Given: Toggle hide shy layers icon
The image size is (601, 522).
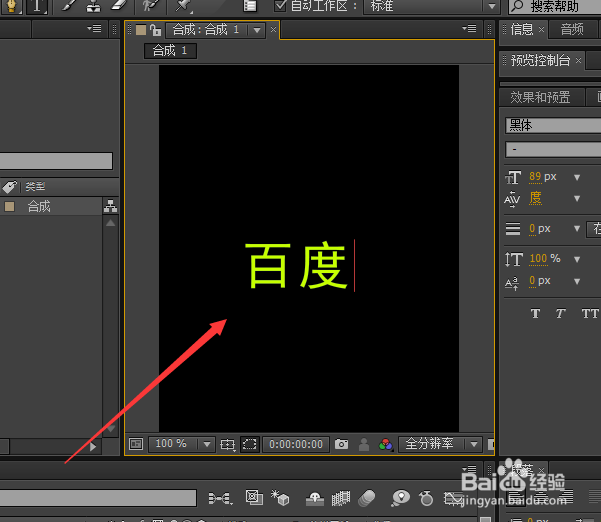Looking at the screenshot, I should pyautogui.click(x=315, y=499).
